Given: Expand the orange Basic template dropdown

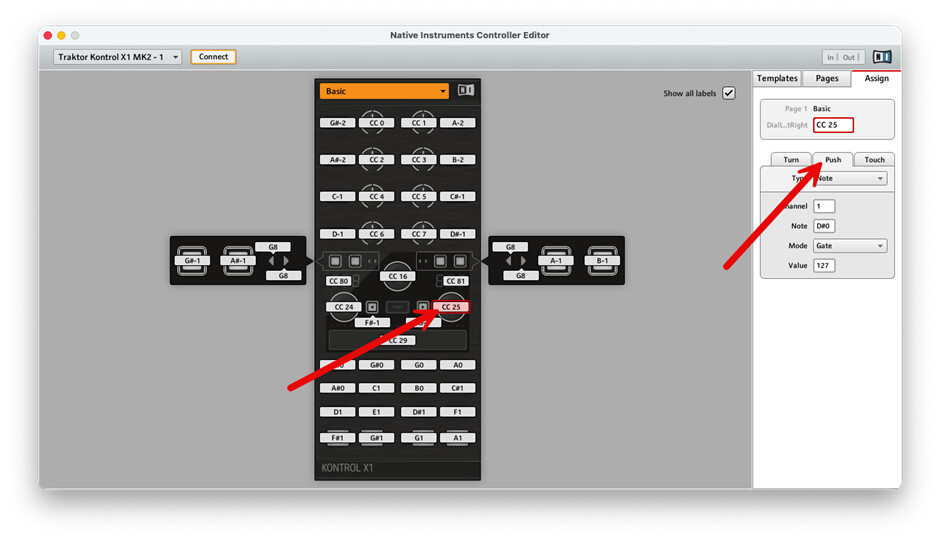Looking at the screenshot, I should pyautogui.click(x=384, y=91).
